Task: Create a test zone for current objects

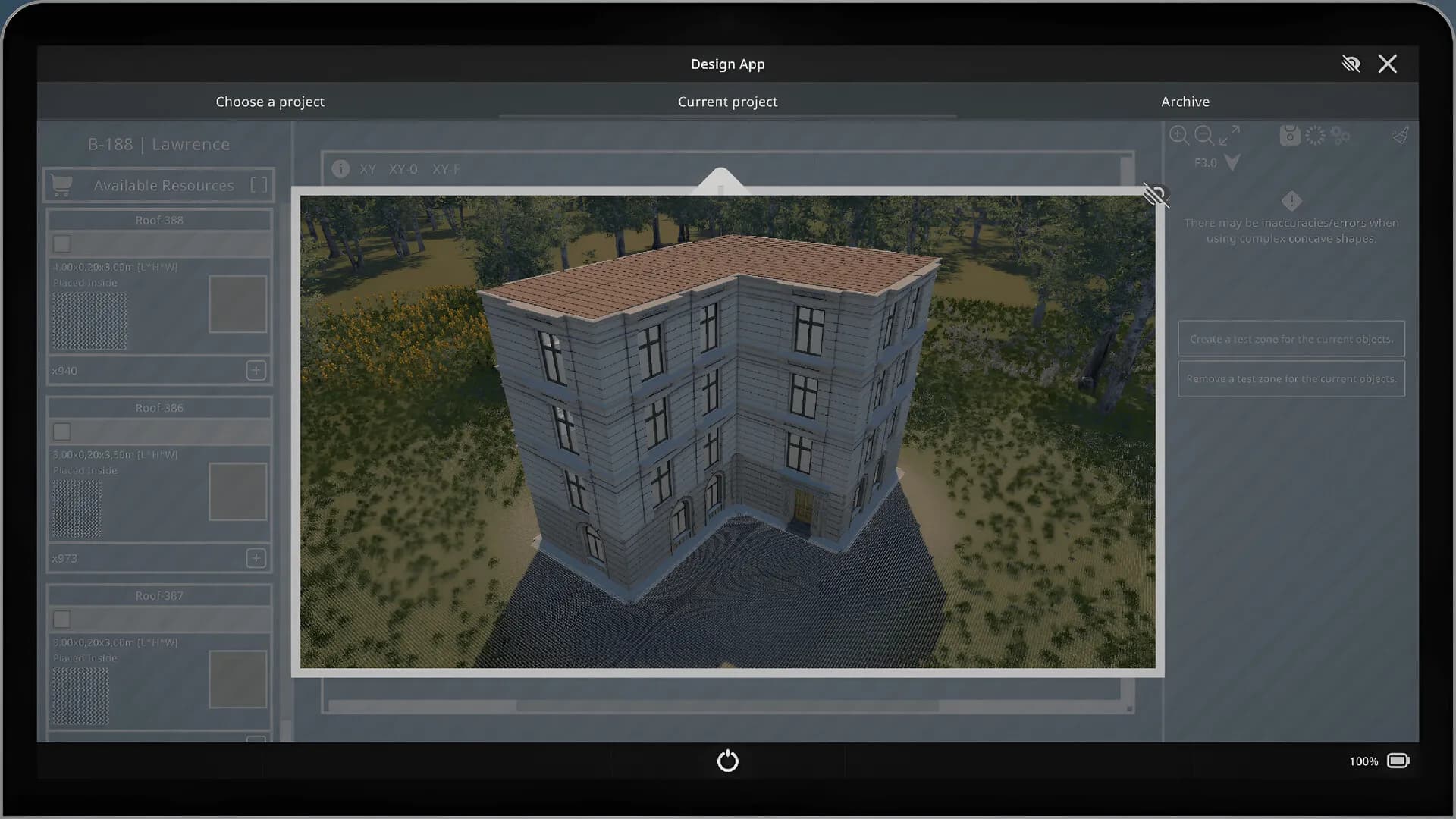Action: pyautogui.click(x=1291, y=339)
